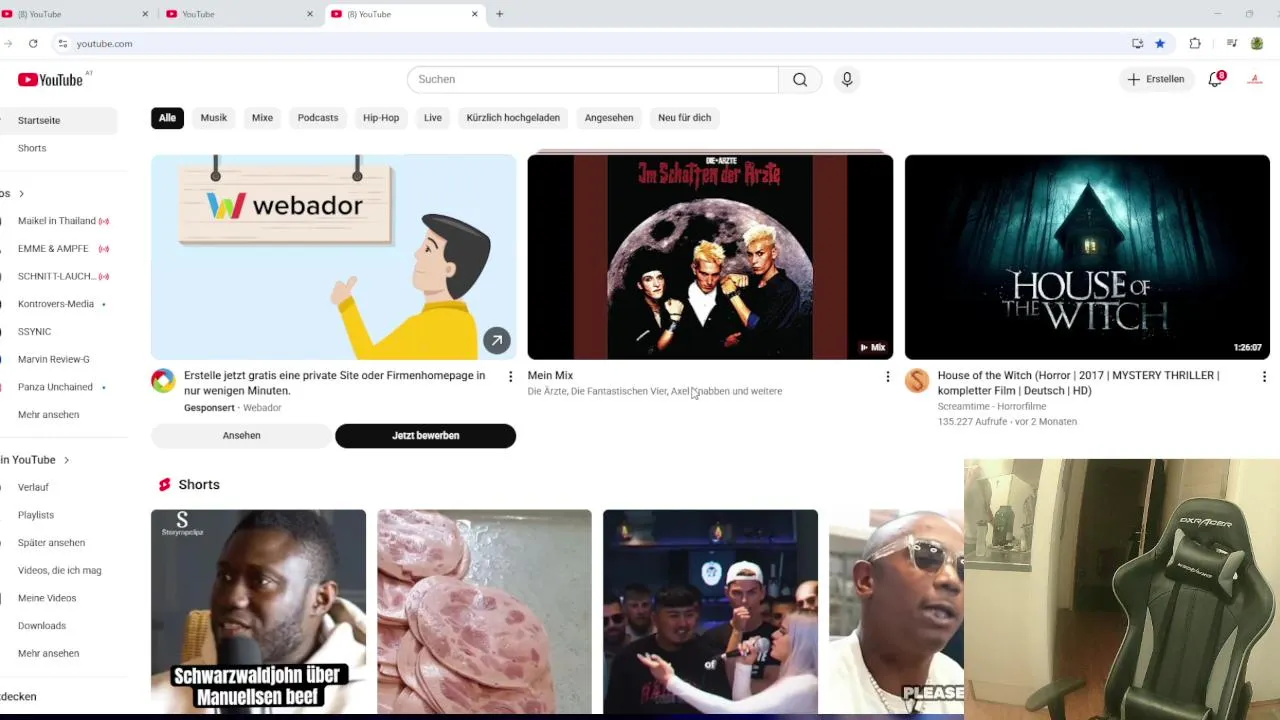This screenshot has height=720, width=1280.
Task: Click into the Suchen search field
Action: click(592, 80)
